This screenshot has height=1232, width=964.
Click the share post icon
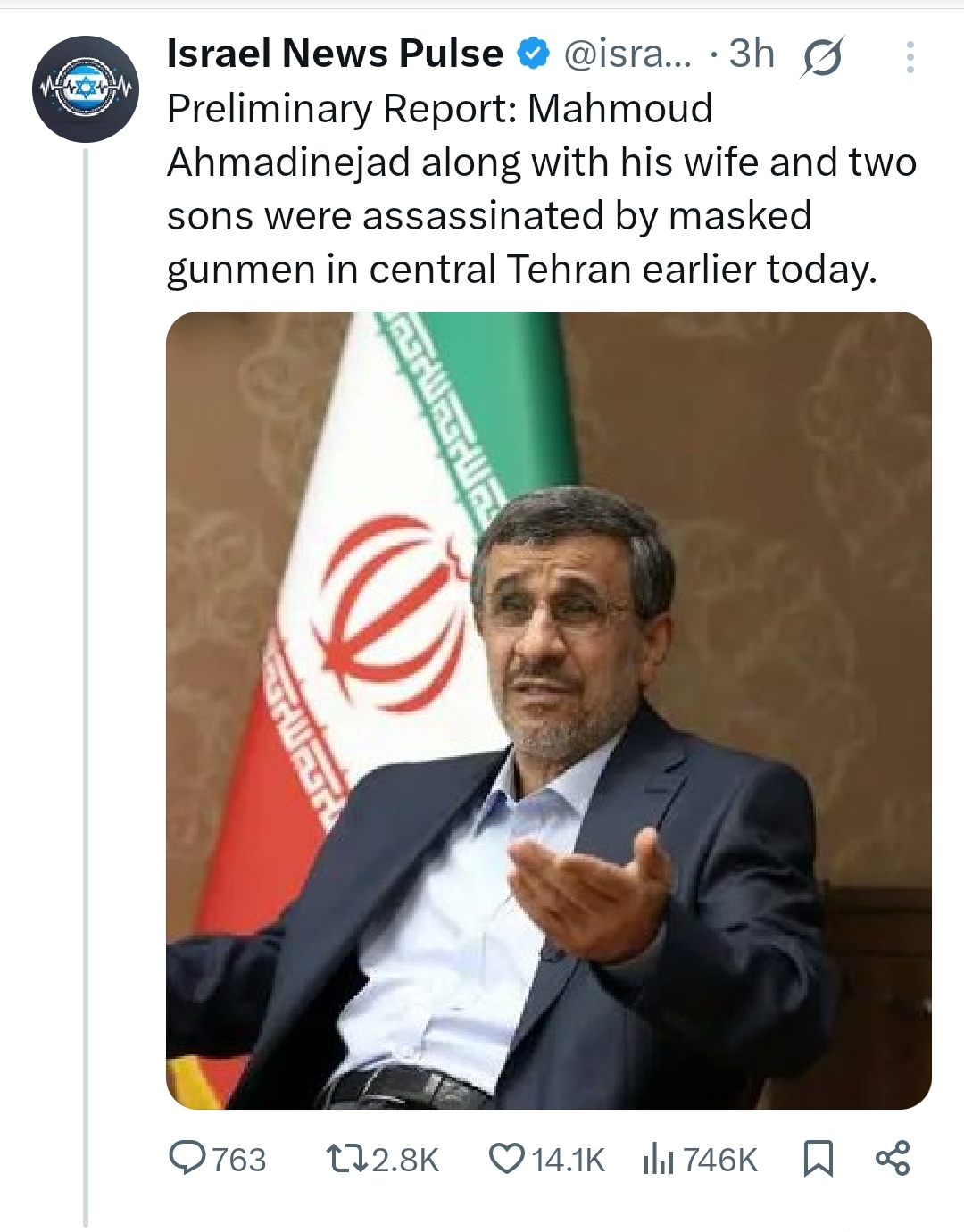[x=892, y=1158]
